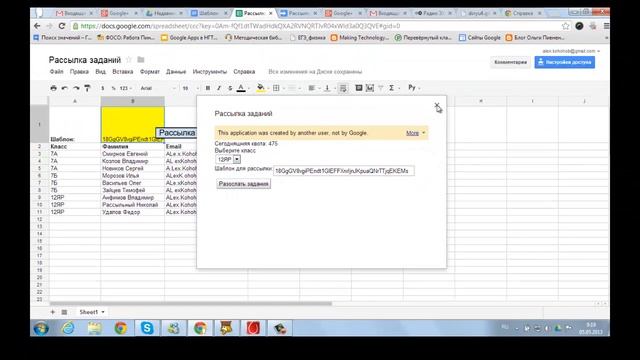Screen dimensions: 640x360
Task: Open the Файл menu
Action: point(57,71)
